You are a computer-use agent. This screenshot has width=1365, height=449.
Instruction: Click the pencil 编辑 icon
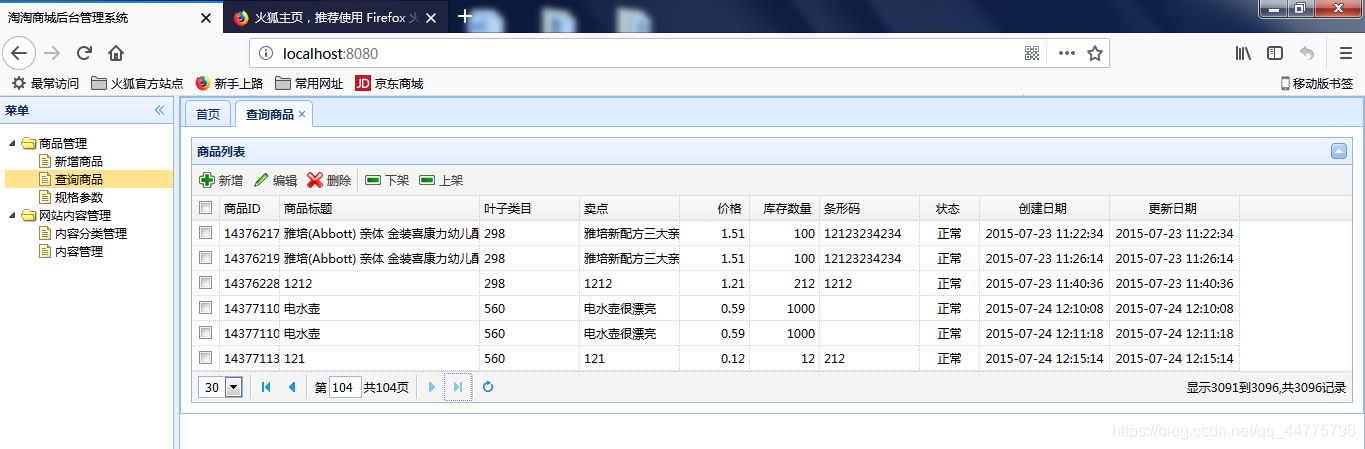click(x=261, y=180)
